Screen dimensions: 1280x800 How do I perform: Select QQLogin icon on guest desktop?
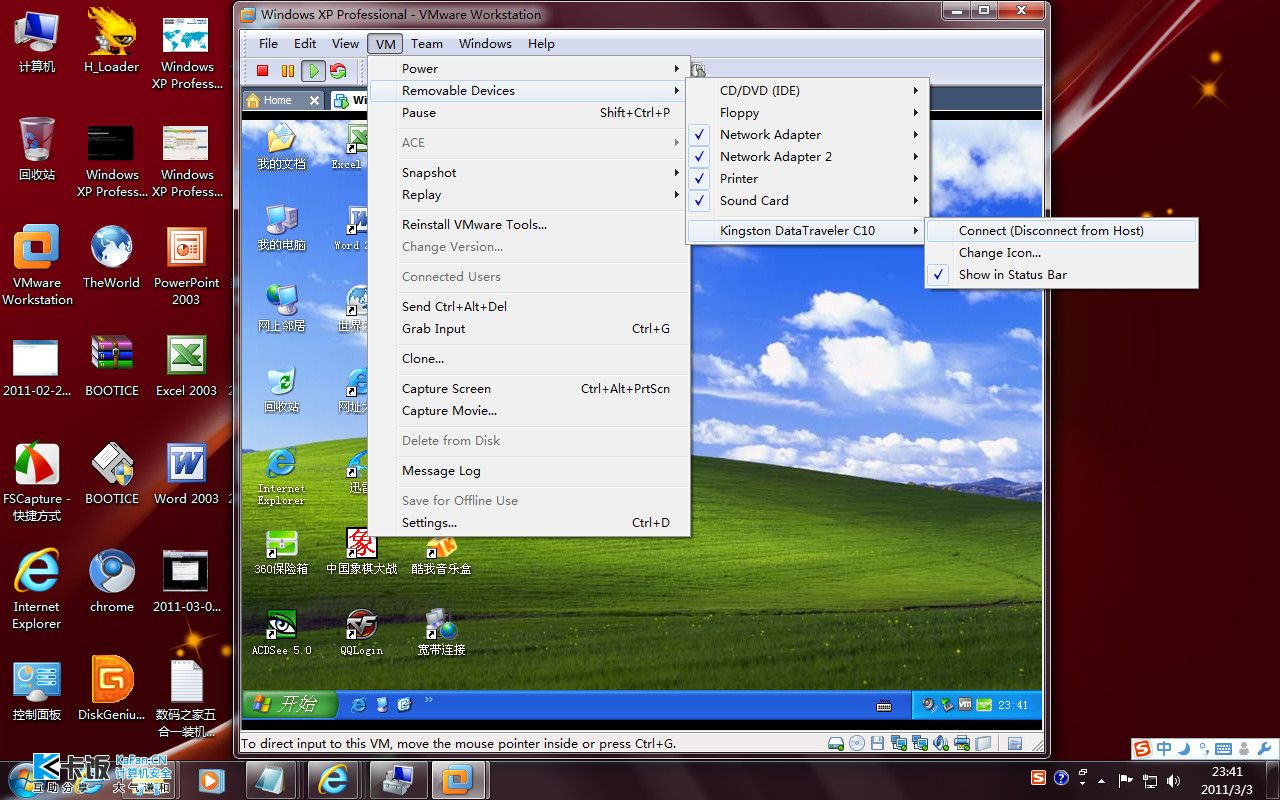pos(361,633)
